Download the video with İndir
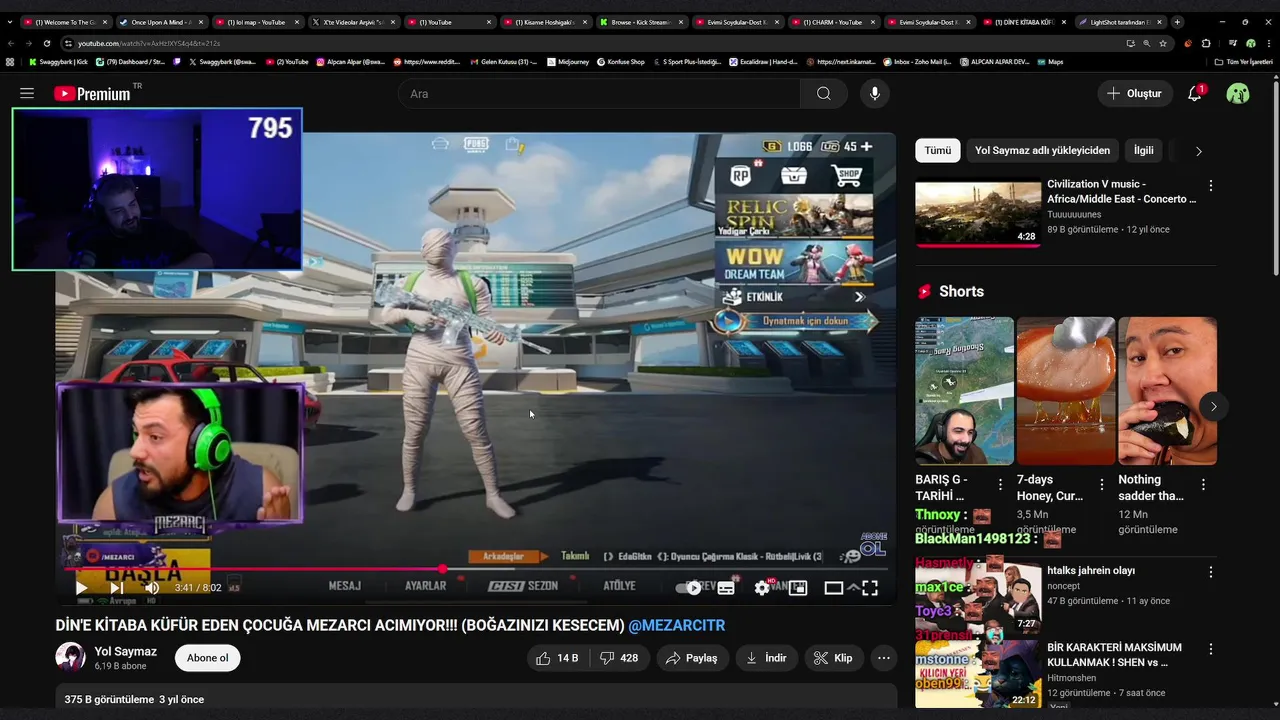Image resolution: width=1280 pixels, height=720 pixels. point(767,658)
